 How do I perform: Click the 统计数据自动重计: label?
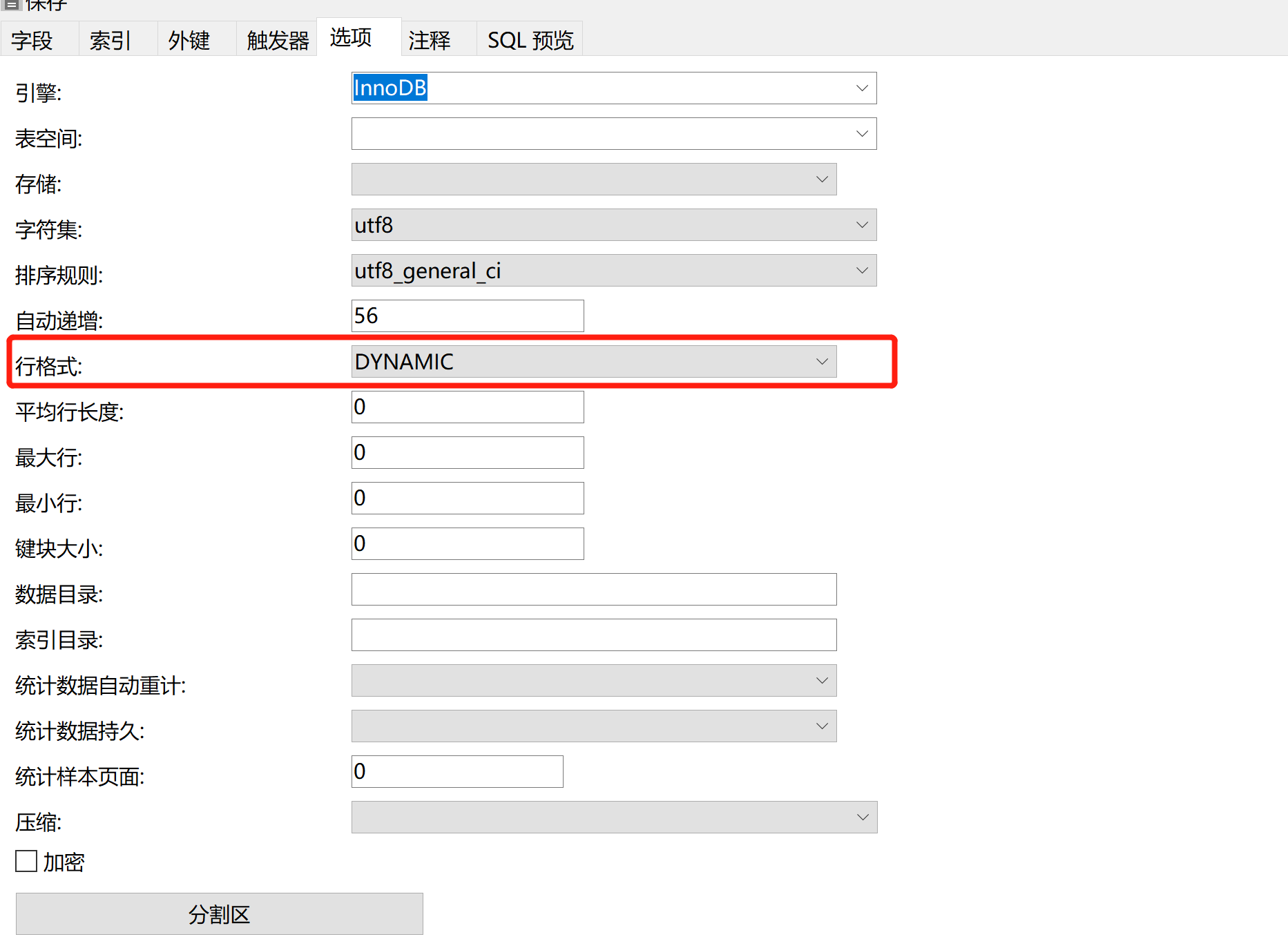(101, 685)
